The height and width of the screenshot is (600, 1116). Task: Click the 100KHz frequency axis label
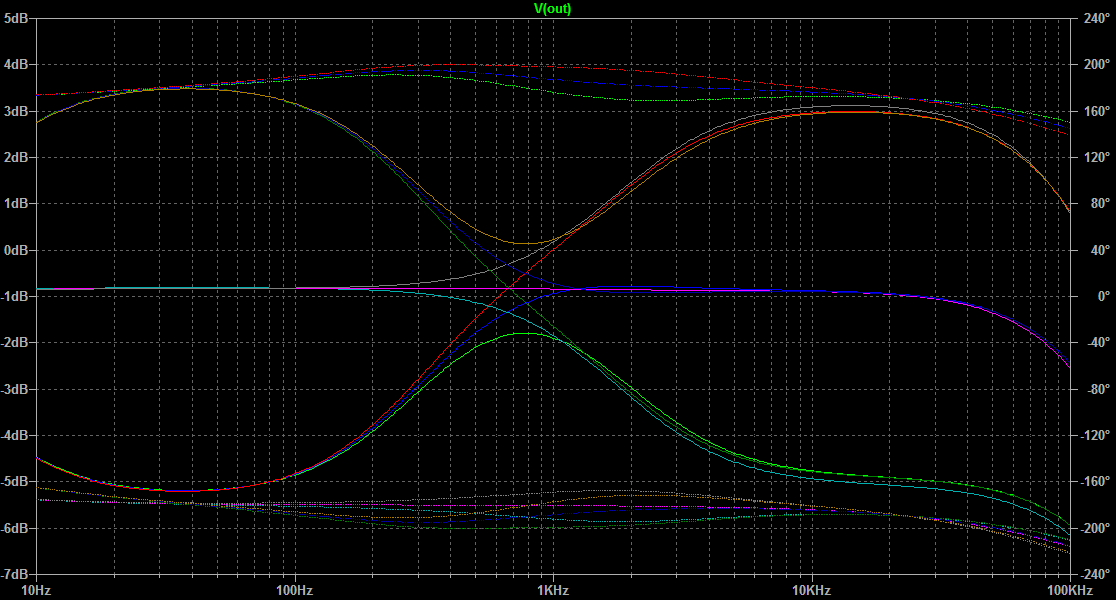click(x=1070, y=591)
